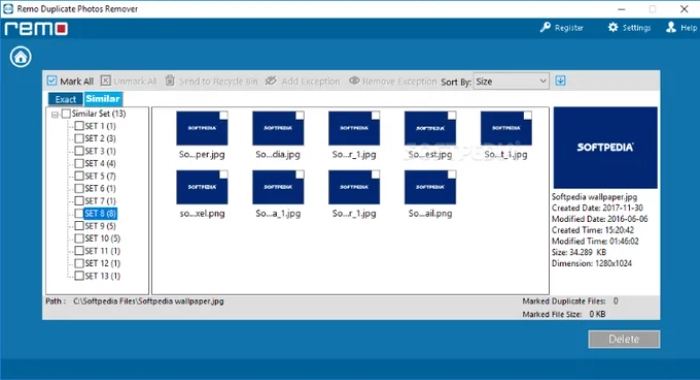Check the SET 1 (1) checkbox
Screen dimensions: 700x380
tap(79, 126)
